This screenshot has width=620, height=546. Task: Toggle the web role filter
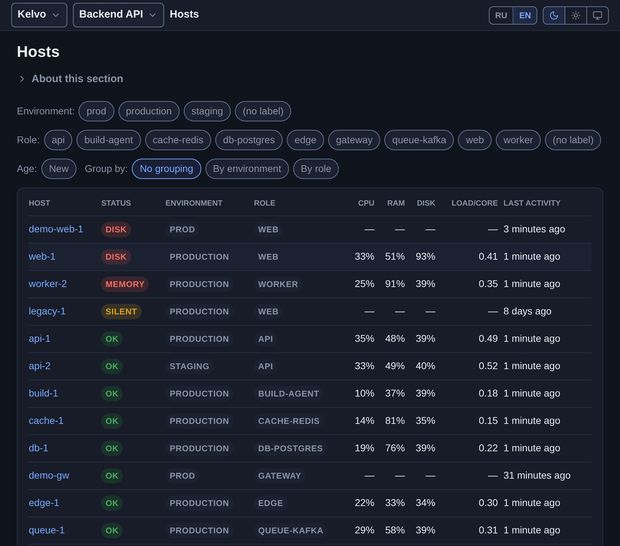(474, 140)
